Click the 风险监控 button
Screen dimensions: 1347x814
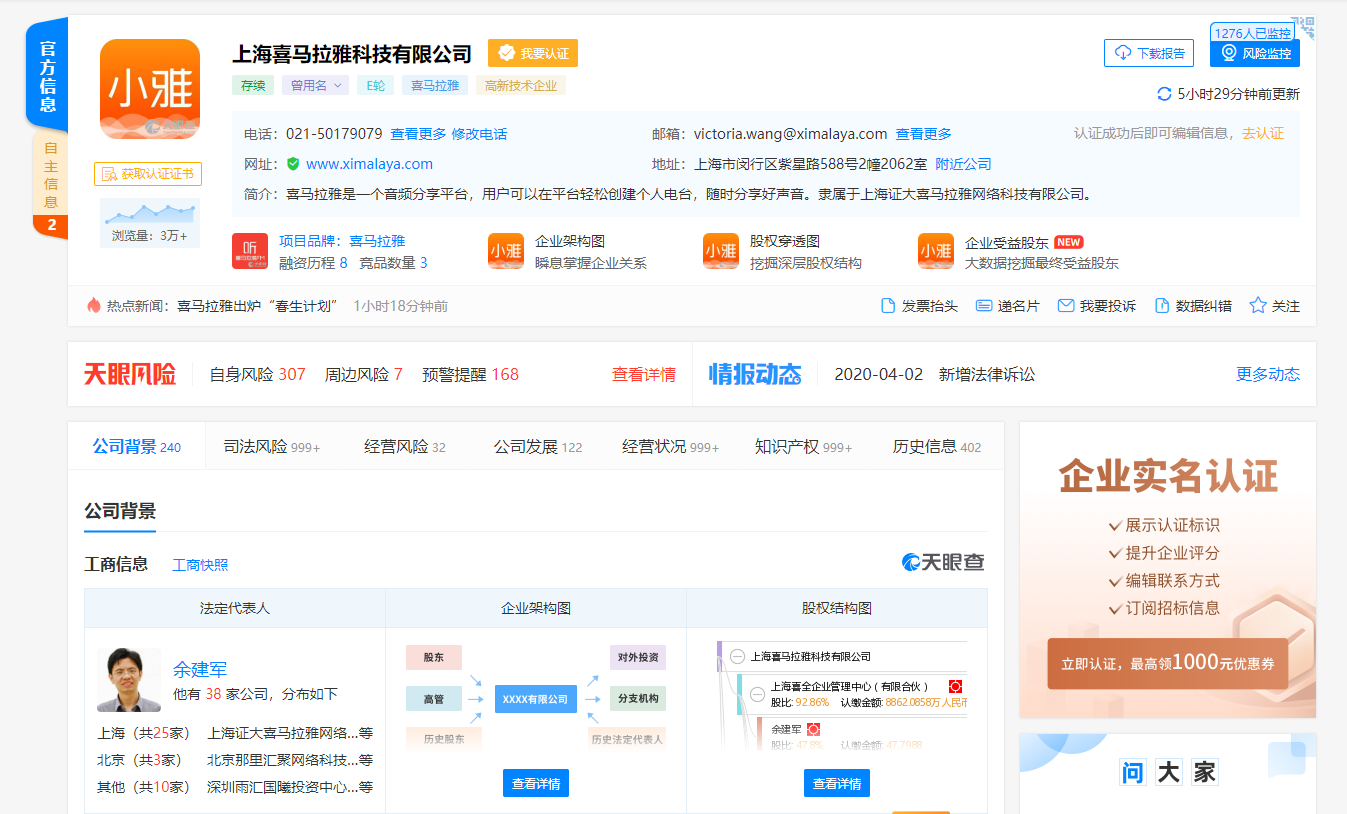(x=1255, y=53)
